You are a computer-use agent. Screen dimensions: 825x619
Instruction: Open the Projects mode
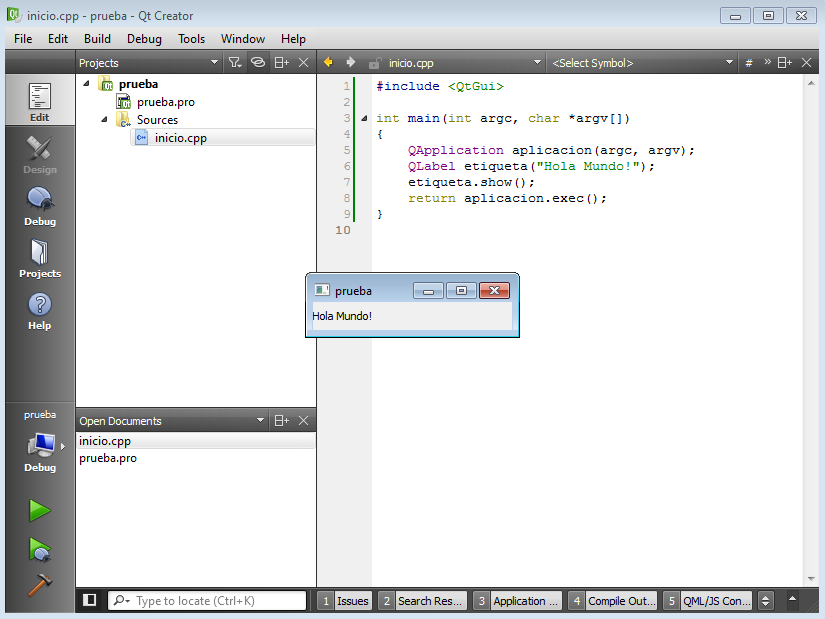click(x=39, y=258)
